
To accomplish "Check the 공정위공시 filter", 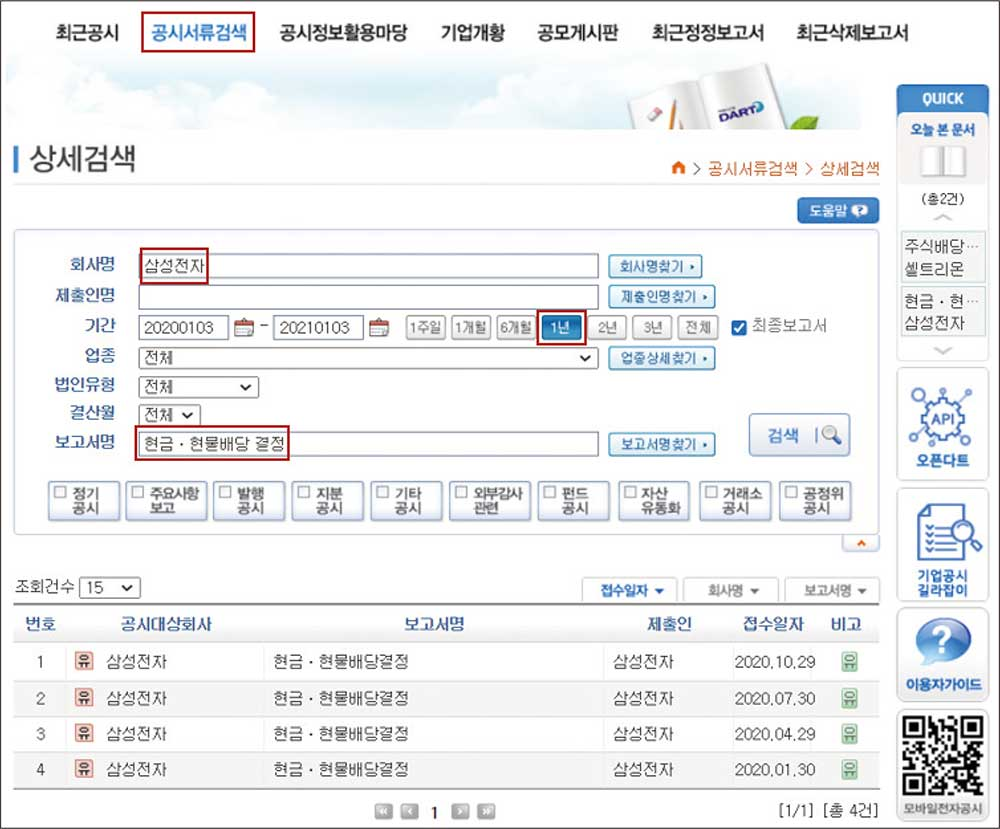I will point(791,492).
